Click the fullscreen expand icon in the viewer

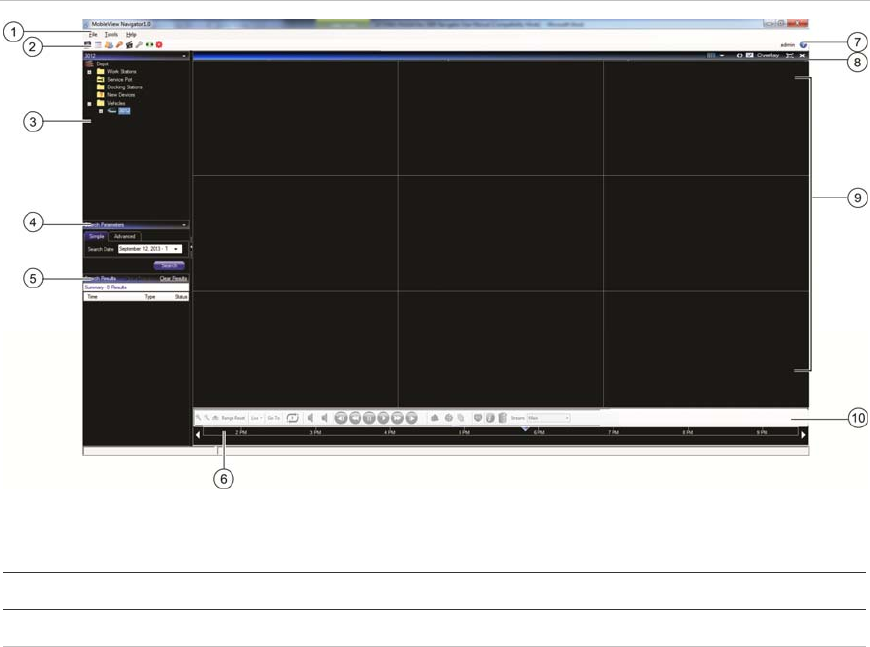tap(790, 55)
